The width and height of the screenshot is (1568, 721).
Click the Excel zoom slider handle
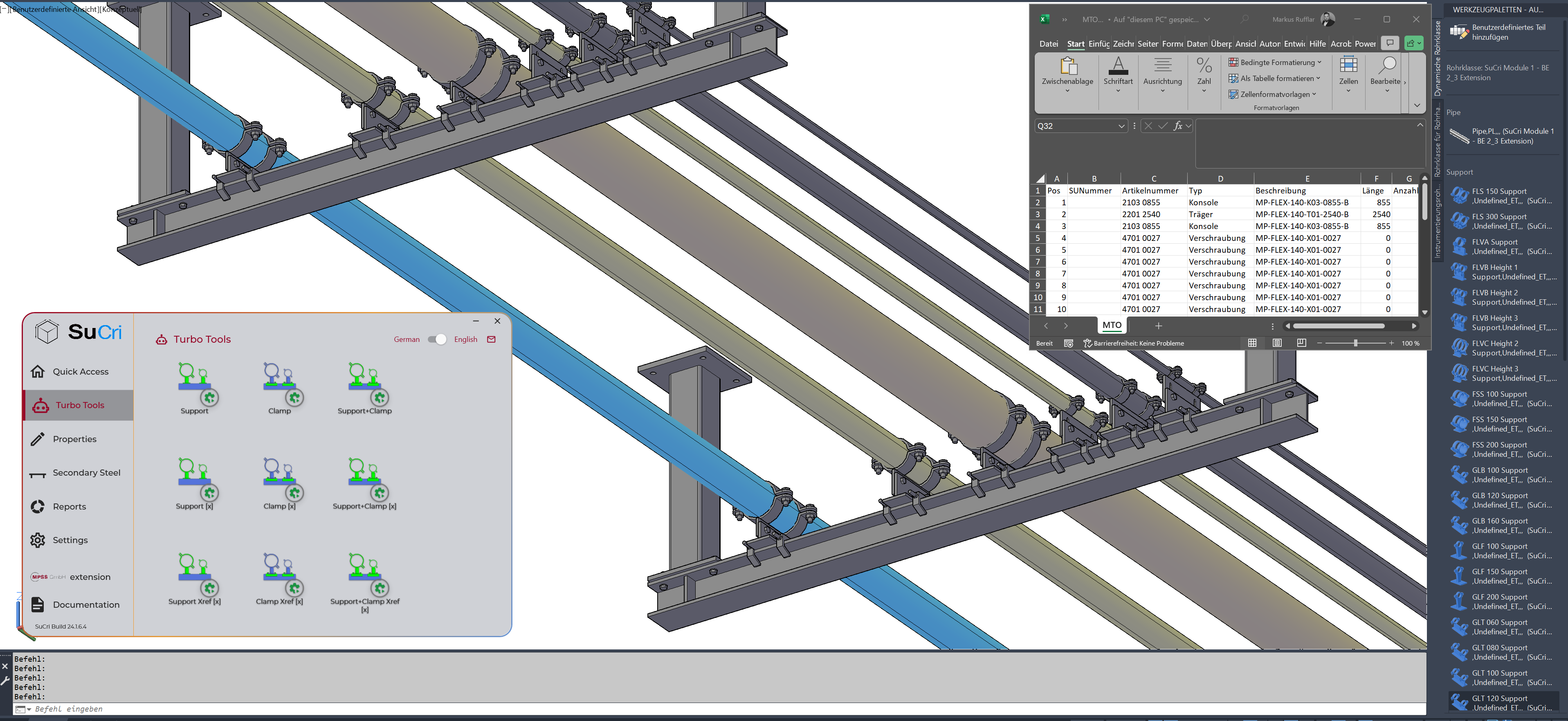(1356, 343)
